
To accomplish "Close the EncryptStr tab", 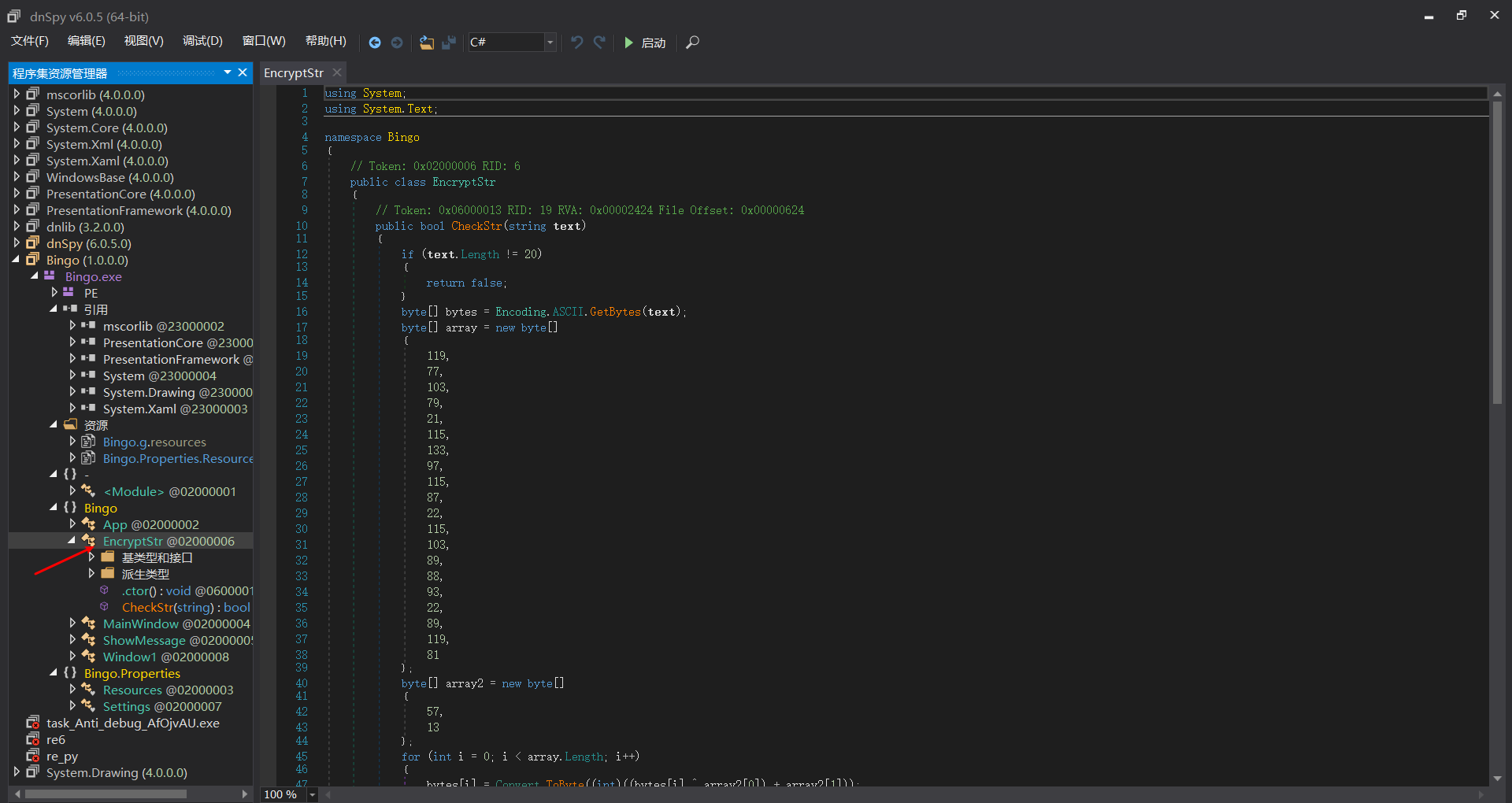I will pyautogui.click(x=337, y=72).
